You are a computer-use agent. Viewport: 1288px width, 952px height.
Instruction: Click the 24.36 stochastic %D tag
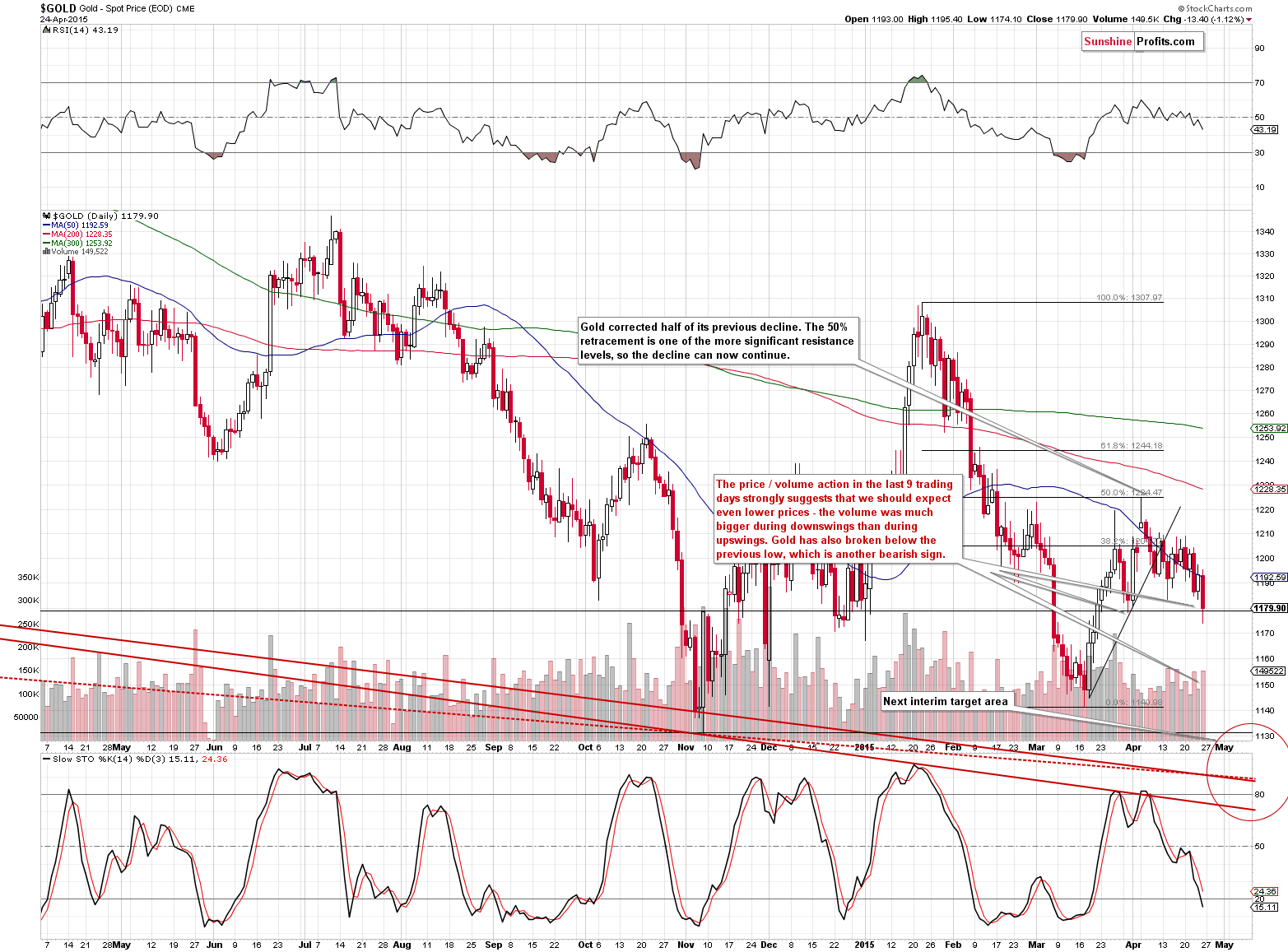[1264, 891]
